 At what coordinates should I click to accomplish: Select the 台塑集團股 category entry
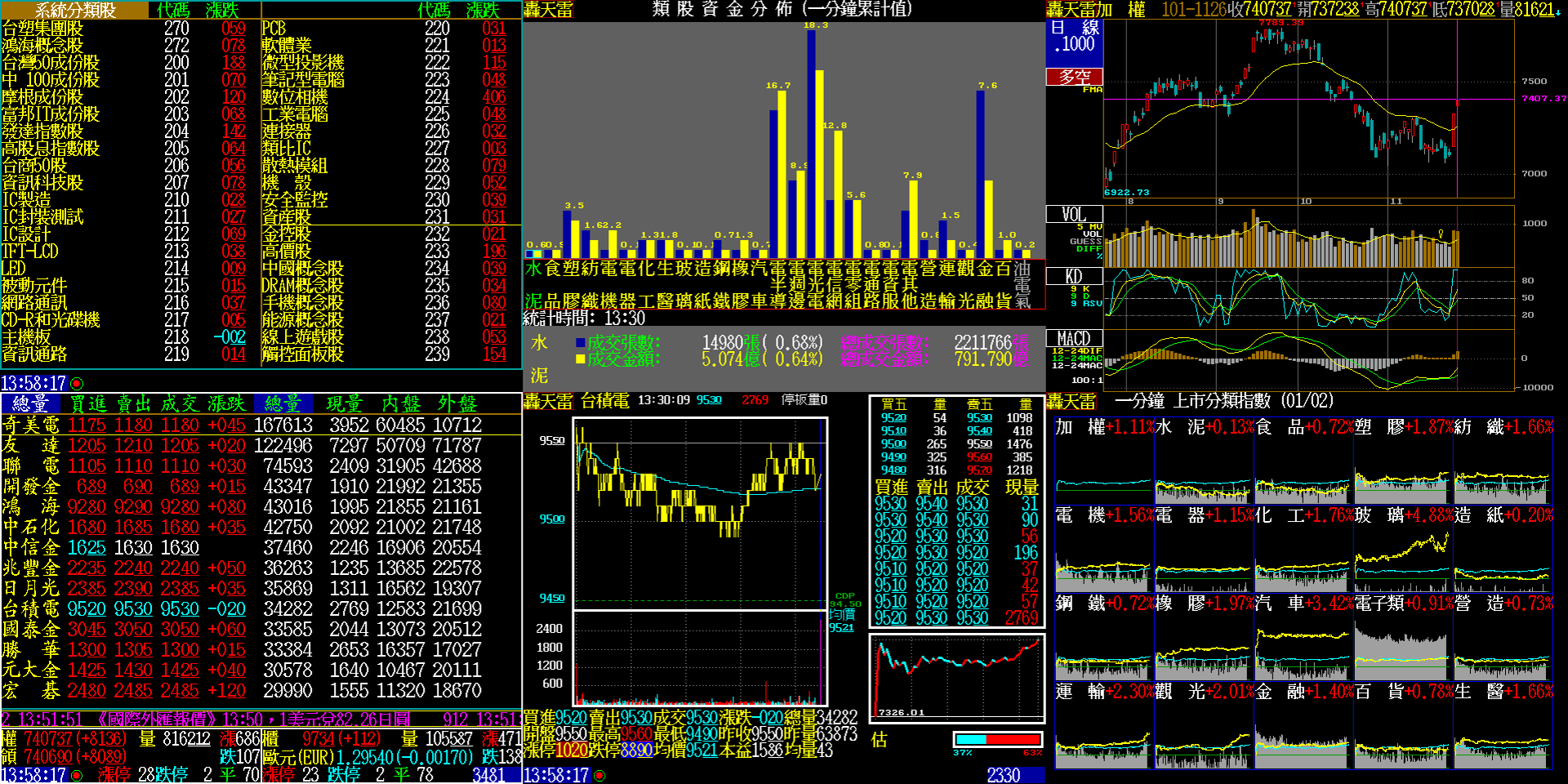[x=42, y=29]
